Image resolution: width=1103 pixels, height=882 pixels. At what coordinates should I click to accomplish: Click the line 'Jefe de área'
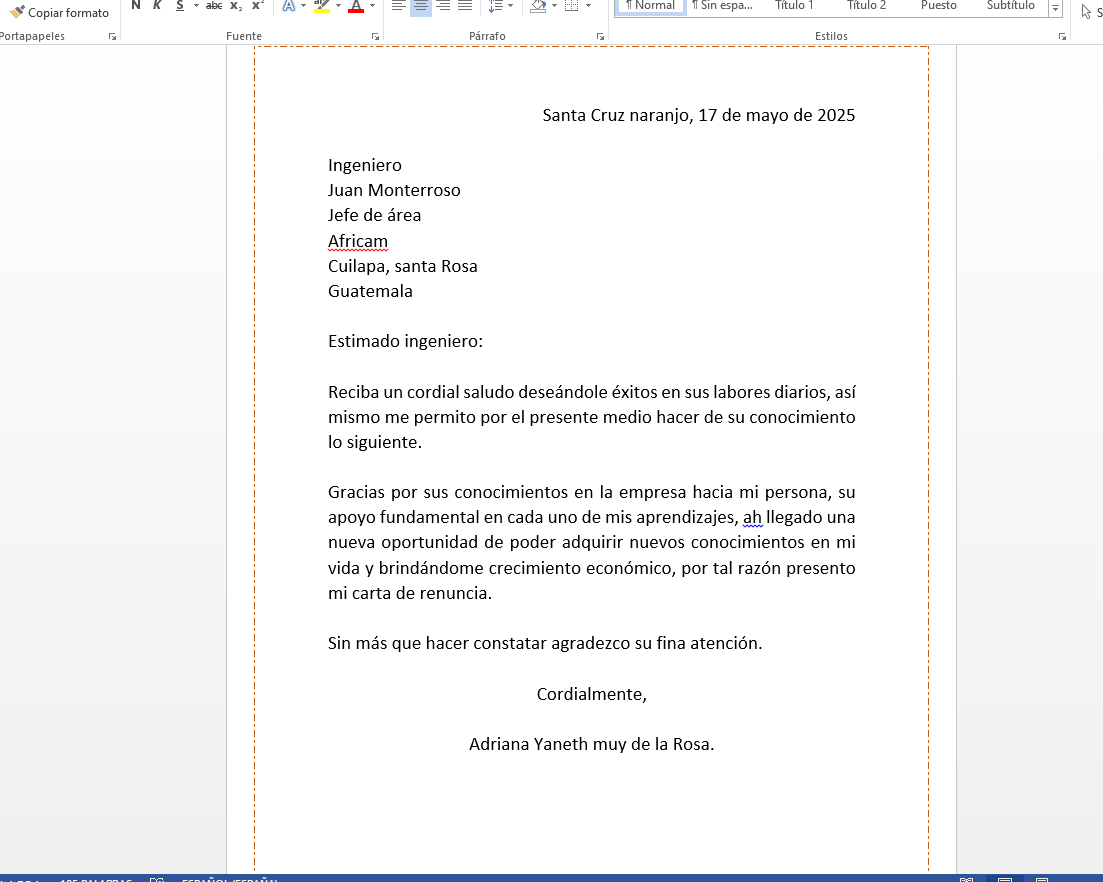pos(374,215)
